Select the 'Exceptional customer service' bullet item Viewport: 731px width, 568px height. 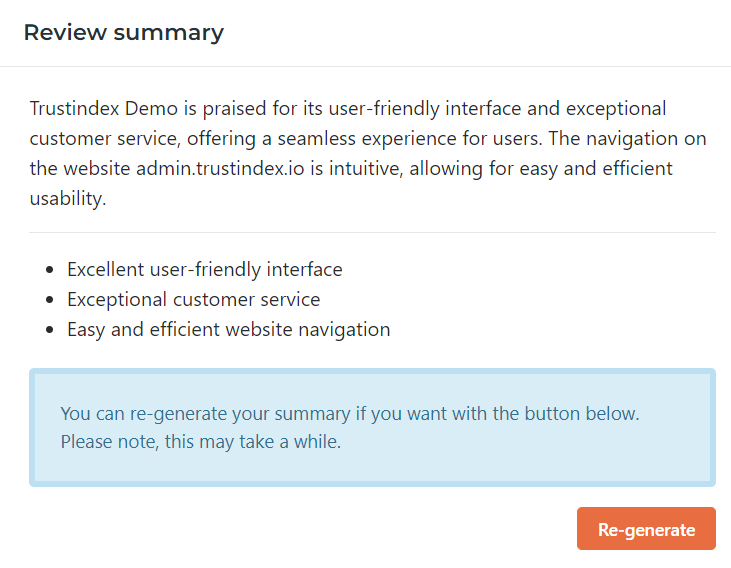click(193, 299)
